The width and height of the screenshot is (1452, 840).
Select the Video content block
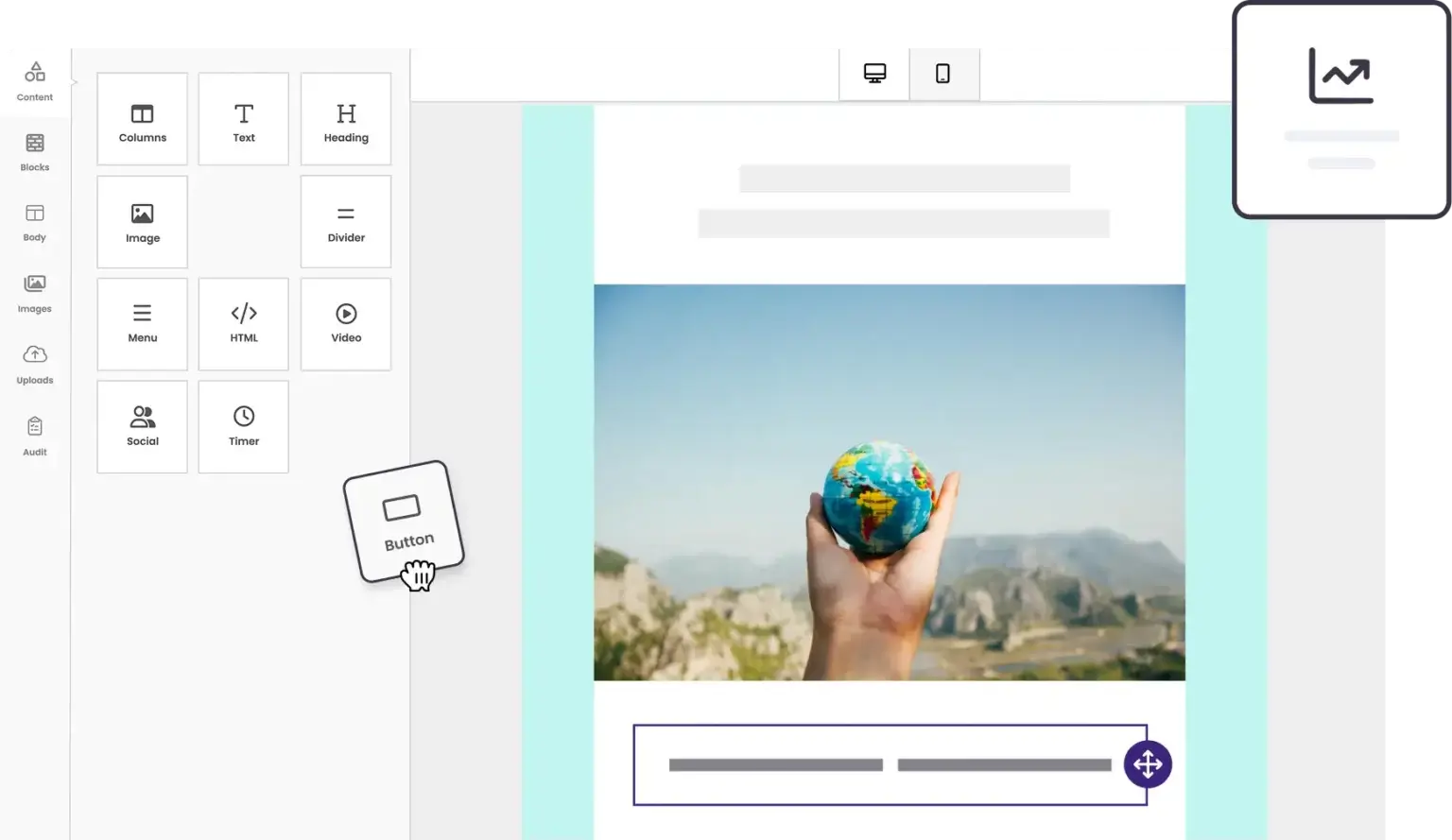[345, 324]
